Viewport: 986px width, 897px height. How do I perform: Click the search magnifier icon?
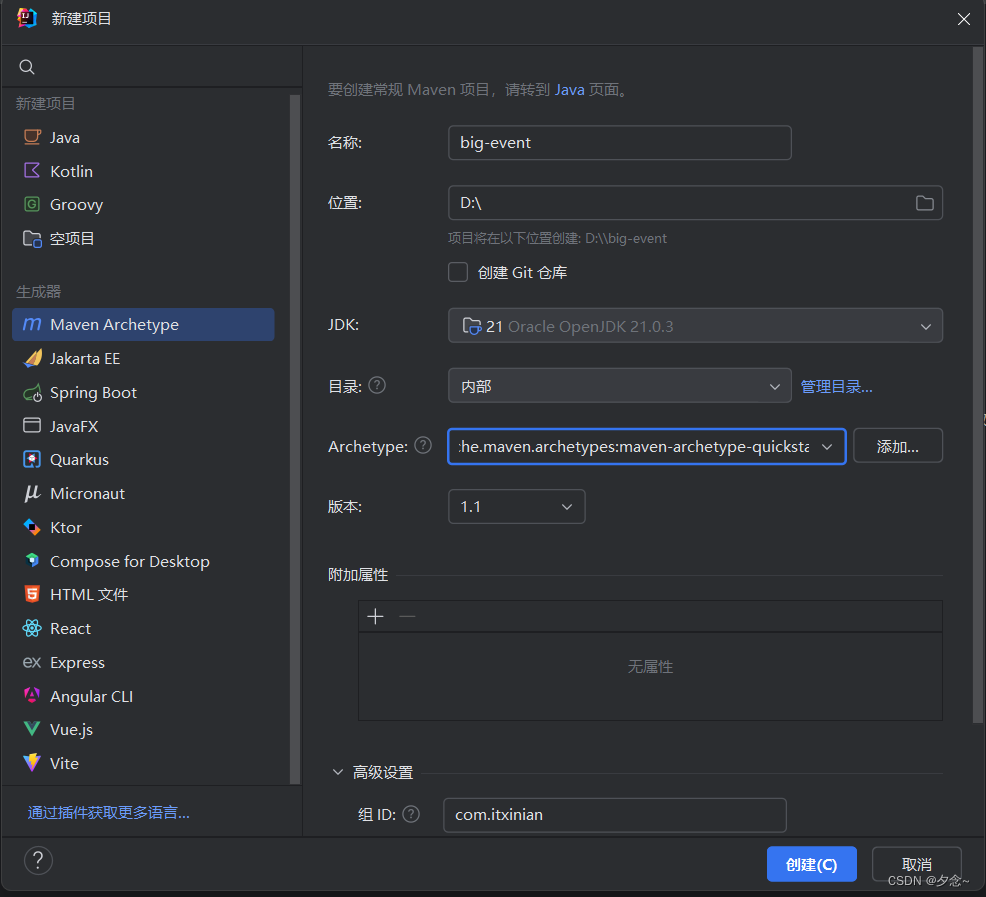pyautogui.click(x=26, y=66)
